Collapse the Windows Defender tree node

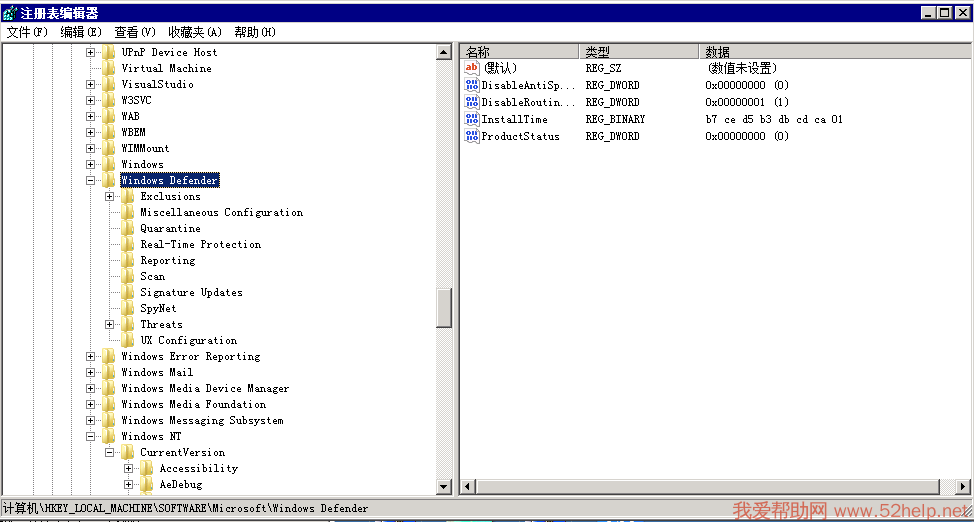pos(91,181)
